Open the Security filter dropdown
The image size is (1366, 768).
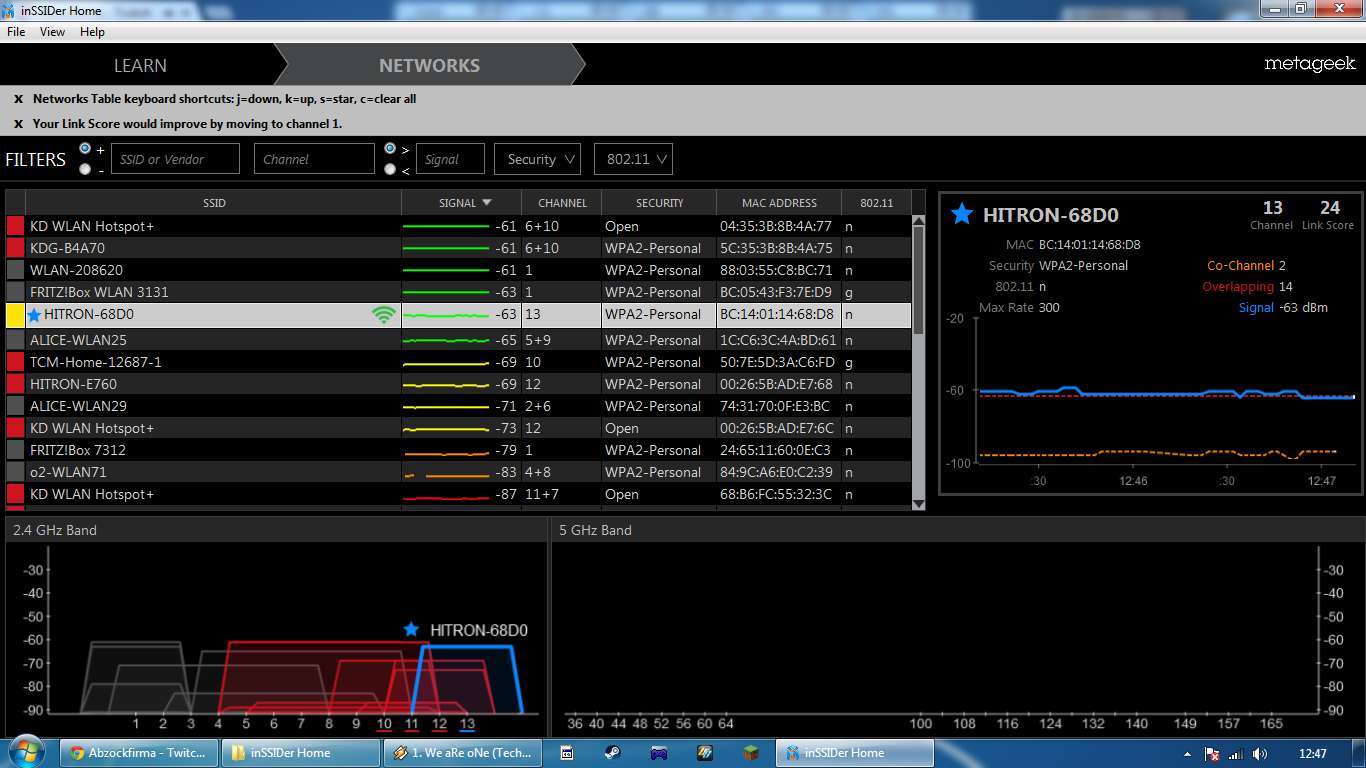pyautogui.click(x=538, y=159)
